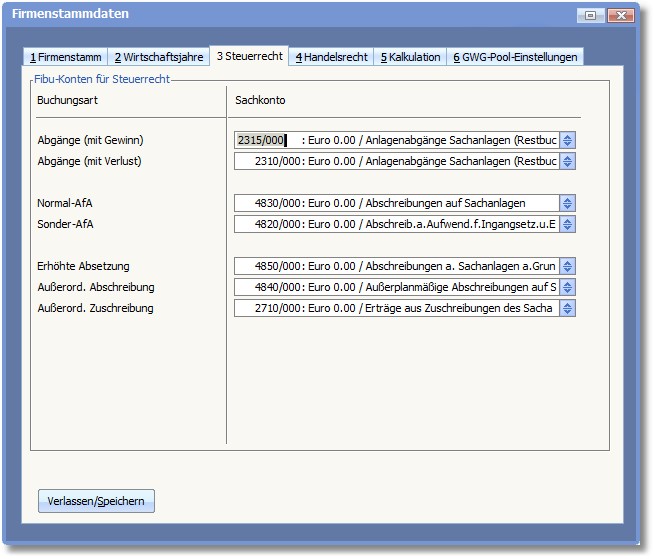
Task: Click the Verlassen/Speichern button
Action: click(x=96, y=502)
